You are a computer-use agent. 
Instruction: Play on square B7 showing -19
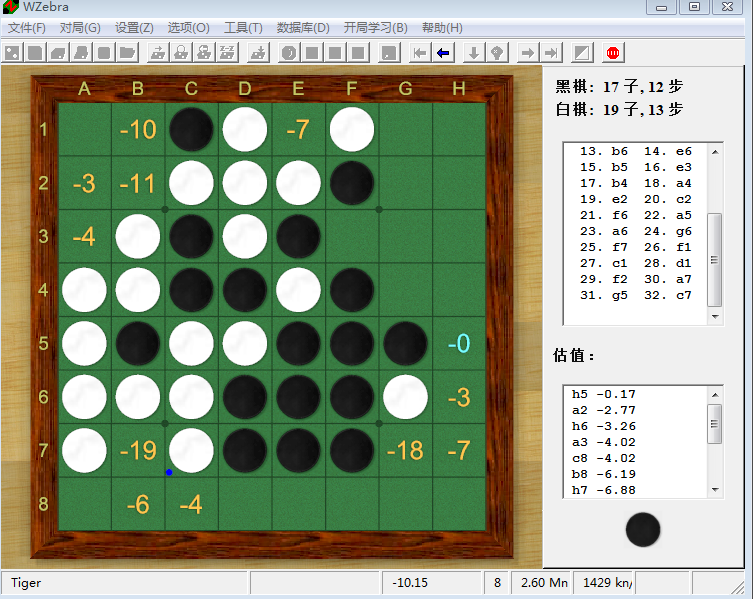pyautogui.click(x=138, y=451)
